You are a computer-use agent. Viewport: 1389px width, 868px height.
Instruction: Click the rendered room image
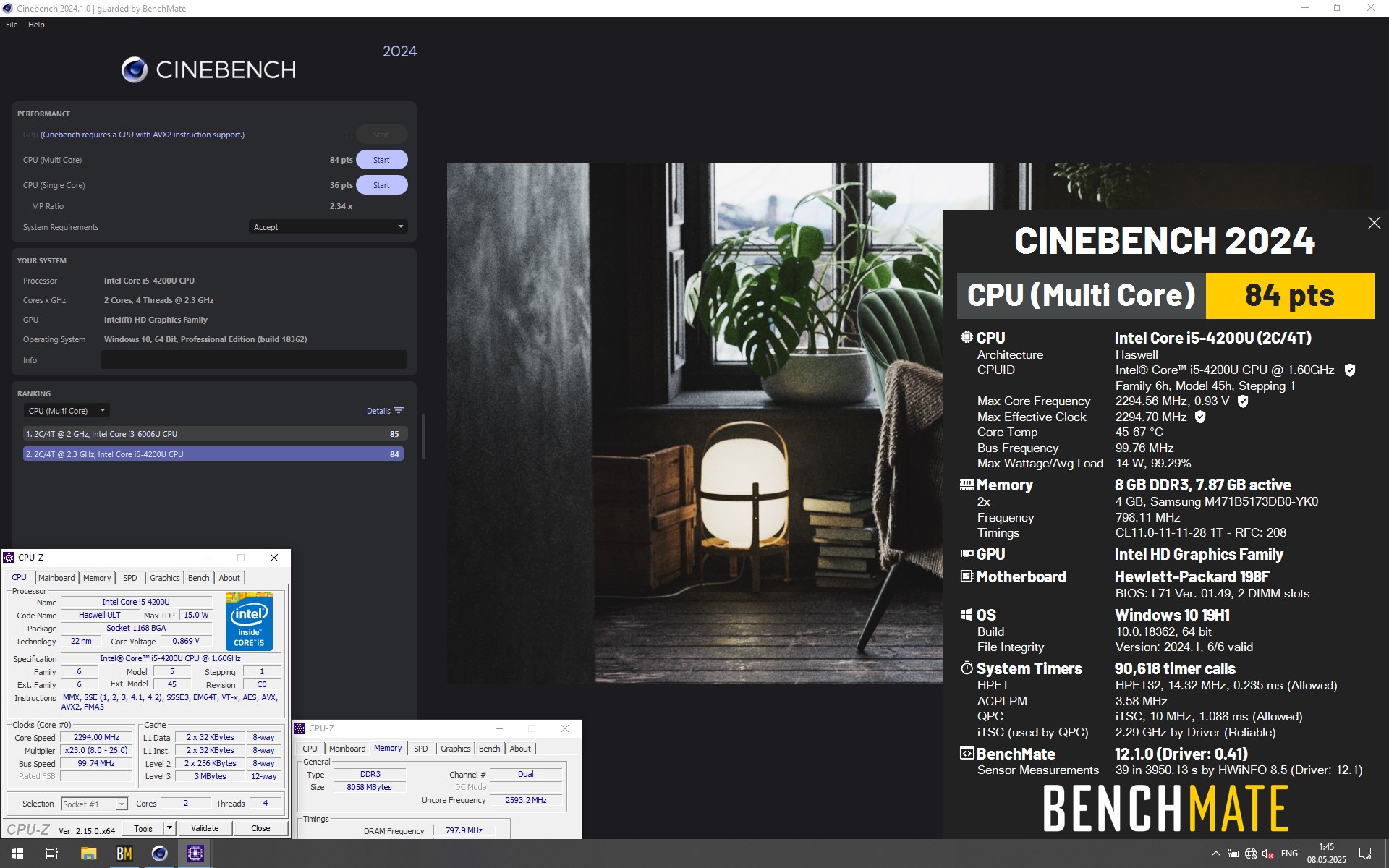(x=694, y=424)
